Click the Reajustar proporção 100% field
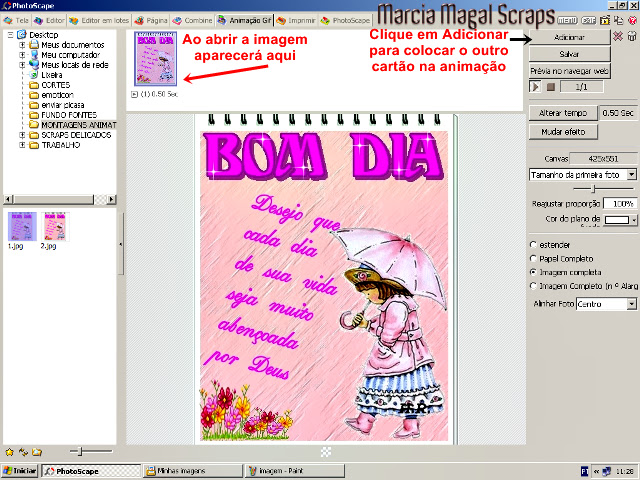The height and width of the screenshot is (480, 640). click(x=619, y=203)
